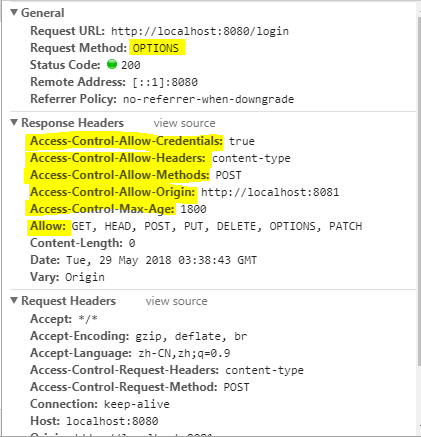Viewport: 421px width, 437px height.
Task: Click the Allow header methods list
Action: tap(217, 226)
